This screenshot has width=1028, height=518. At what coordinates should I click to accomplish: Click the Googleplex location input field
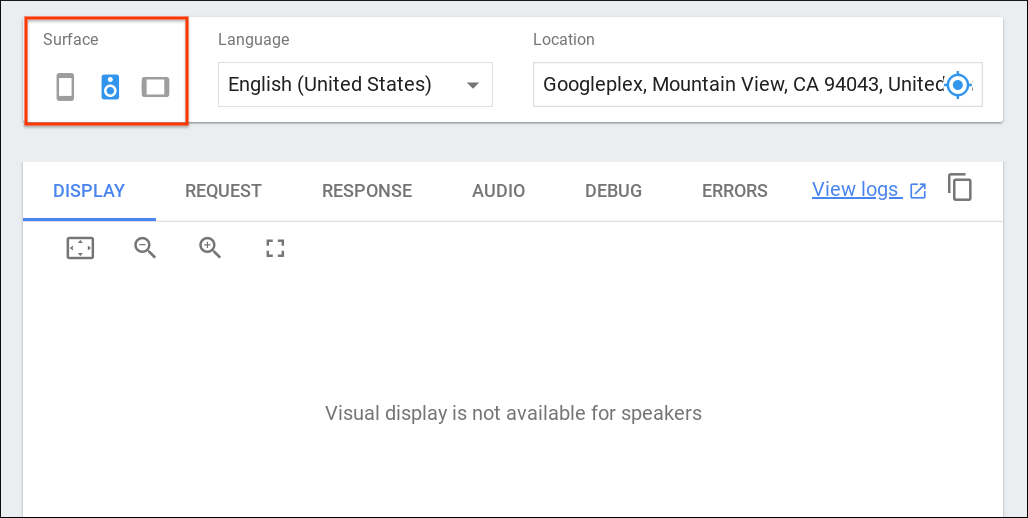pos(740,85)
